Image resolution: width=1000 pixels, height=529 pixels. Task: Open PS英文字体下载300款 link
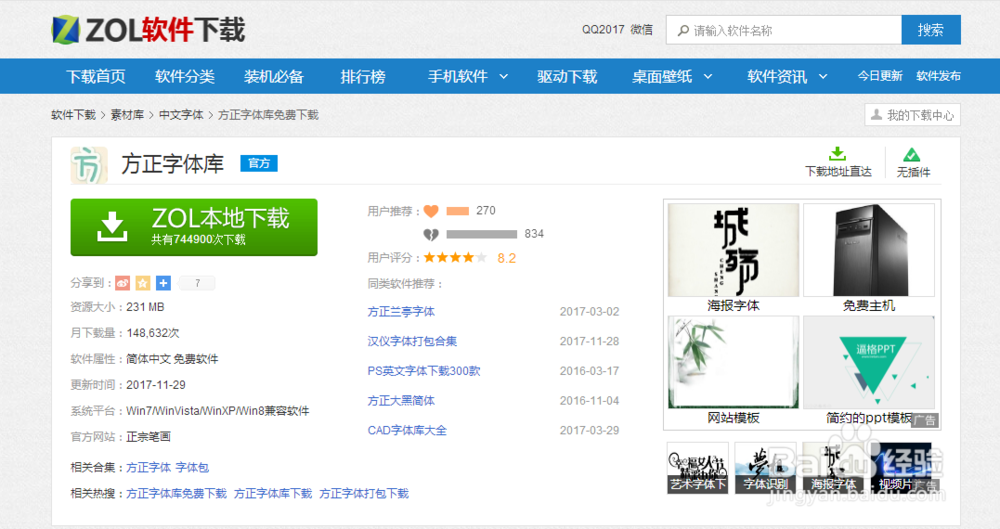pyautogui.click(x=423, y=371)
